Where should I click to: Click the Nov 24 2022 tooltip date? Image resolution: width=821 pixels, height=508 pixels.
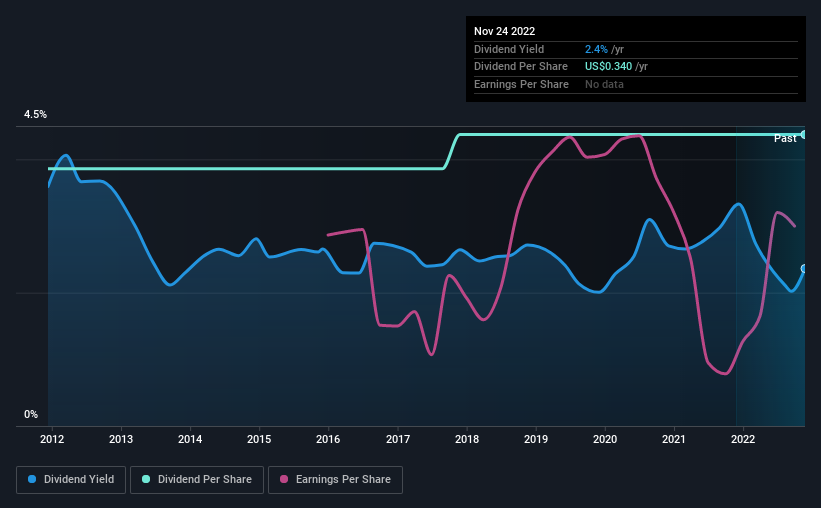[x=504, y=31]
